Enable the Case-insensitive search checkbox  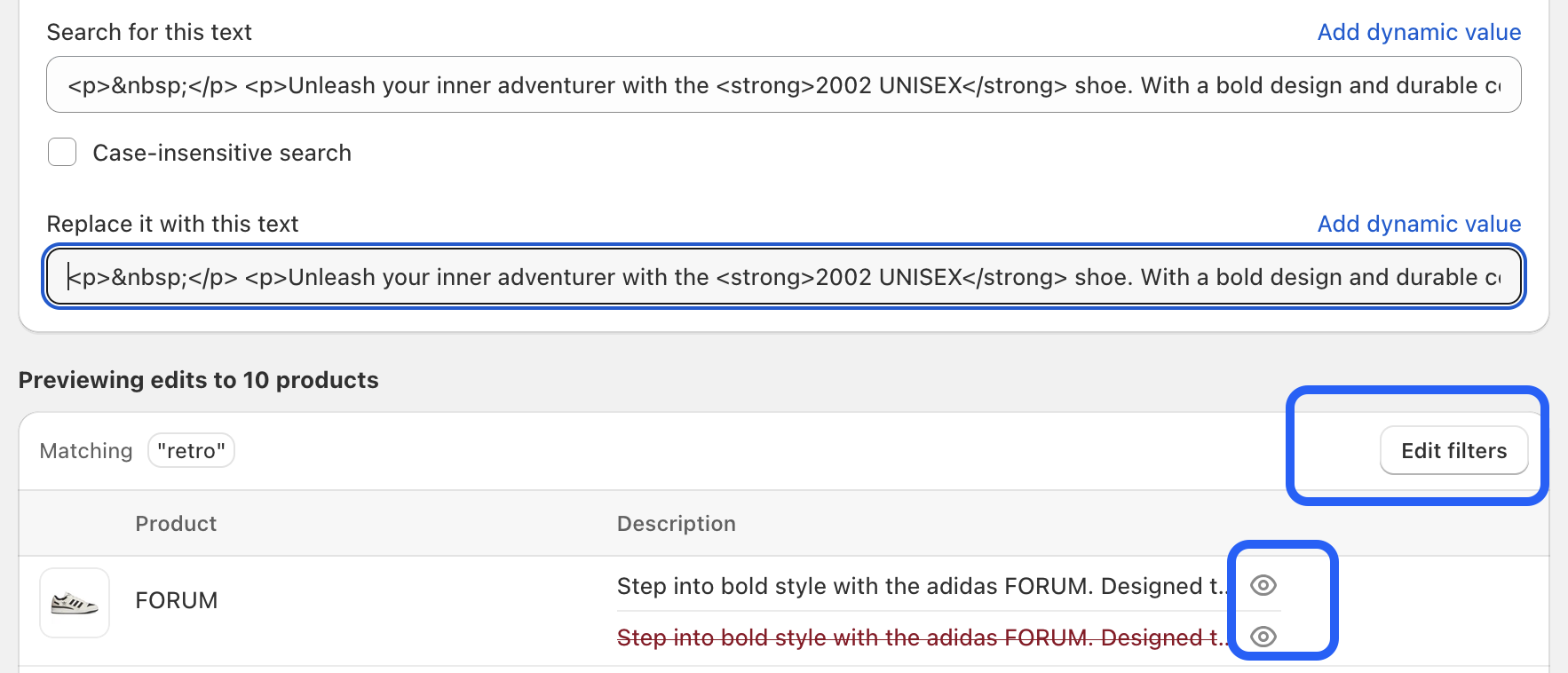[x=62, y=152]
